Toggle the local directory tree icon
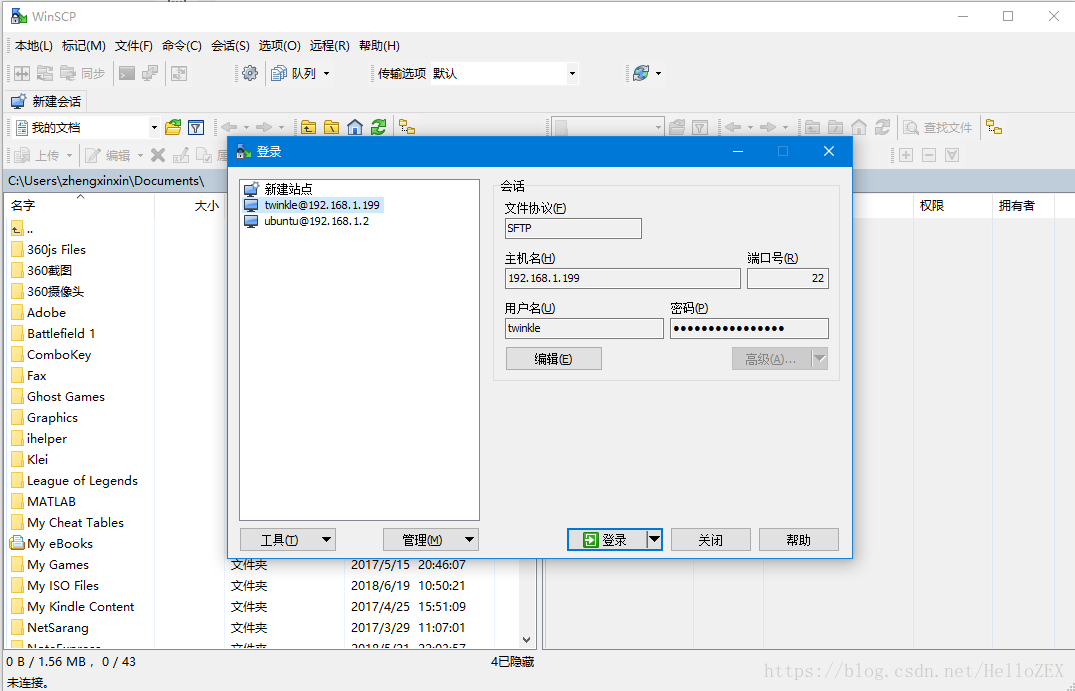 tap(407, 127)
